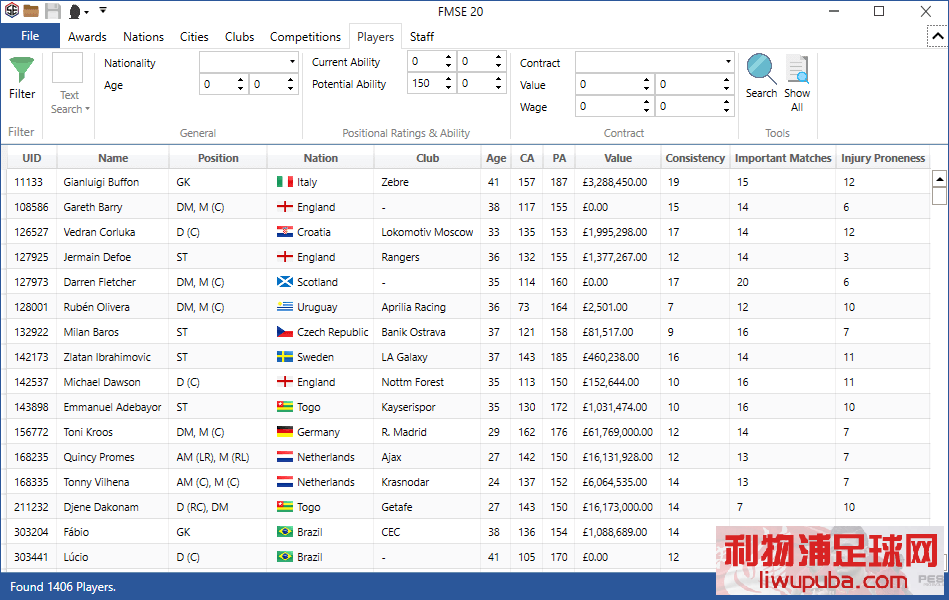Decrease the maximum Wage amount

(x=726, y=110)
